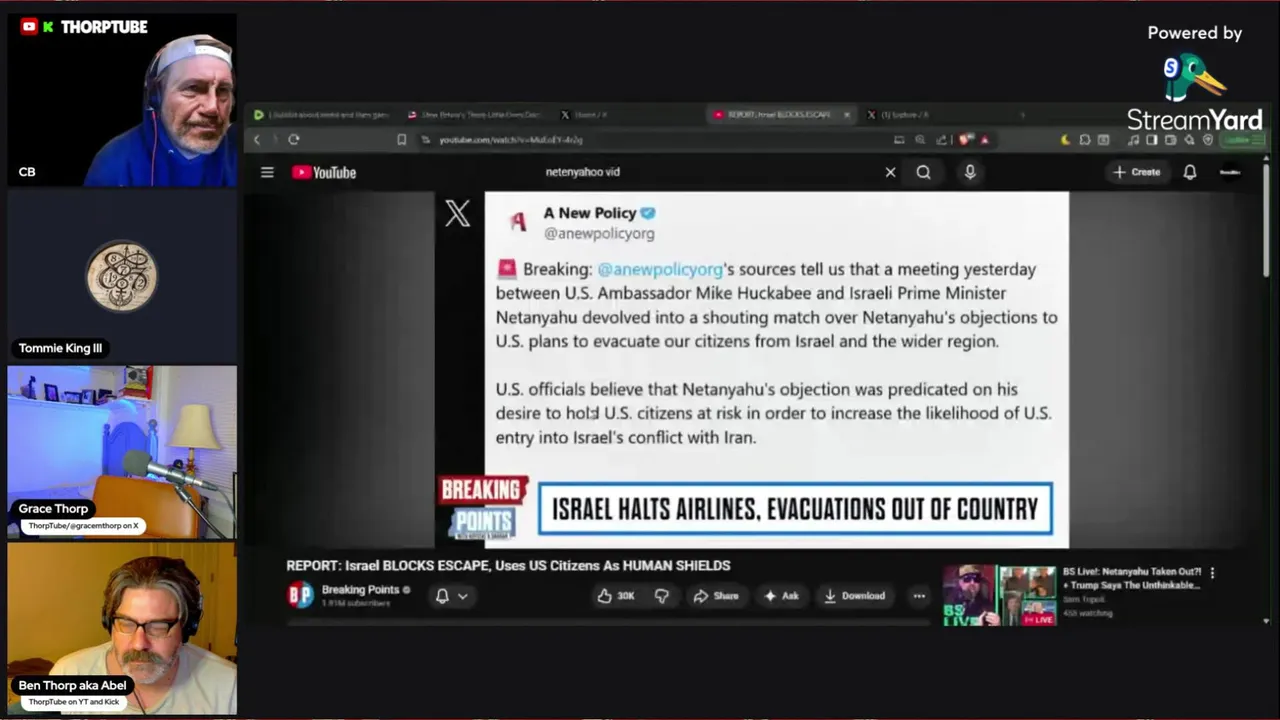
Task: Click the 'ISRAEL HALTS AIRLINES' banner in video
Action: click(795, 510)
